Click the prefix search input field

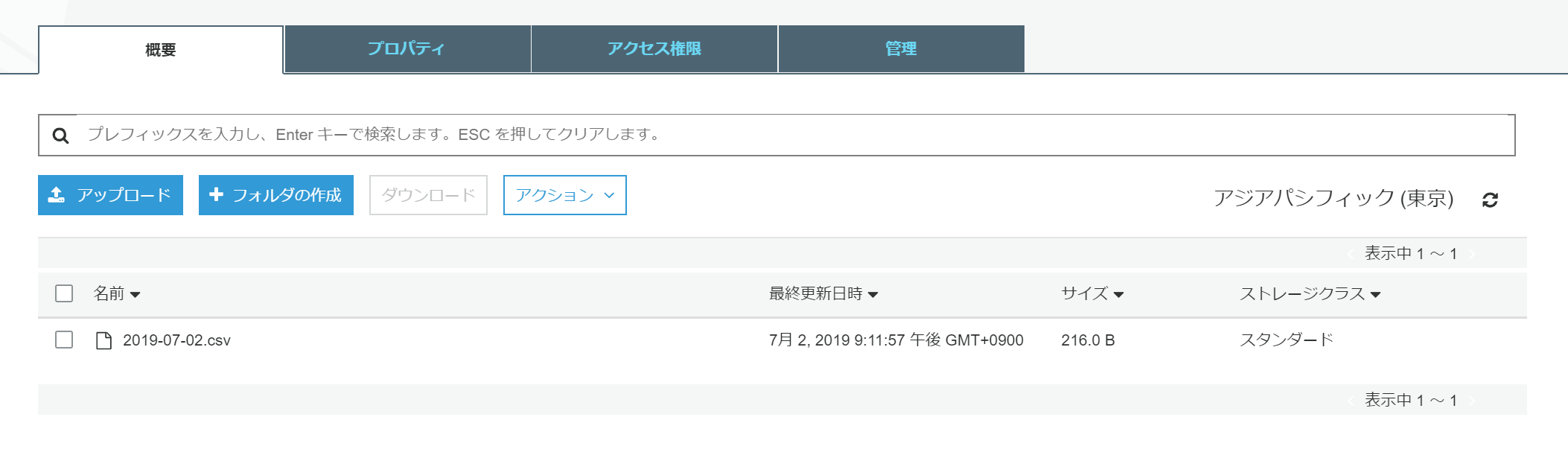521,135
